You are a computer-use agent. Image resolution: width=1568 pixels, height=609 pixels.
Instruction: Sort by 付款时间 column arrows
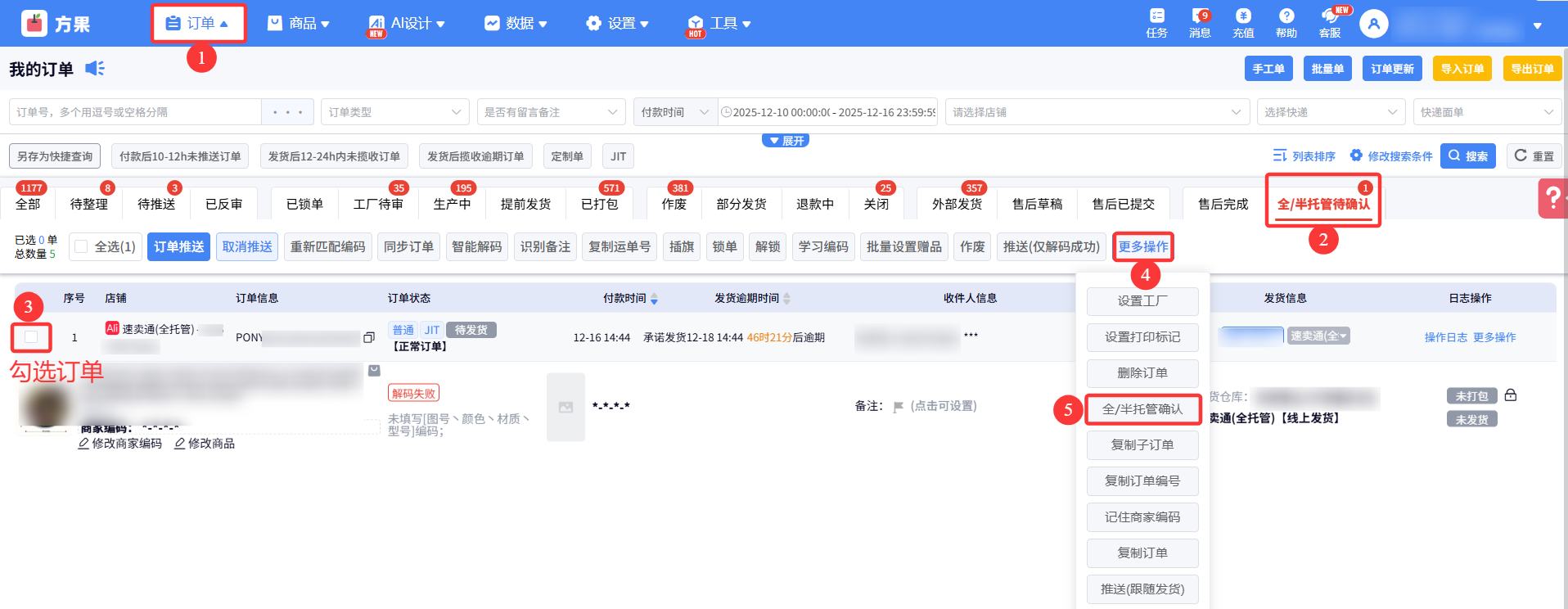tap(654, 299)
